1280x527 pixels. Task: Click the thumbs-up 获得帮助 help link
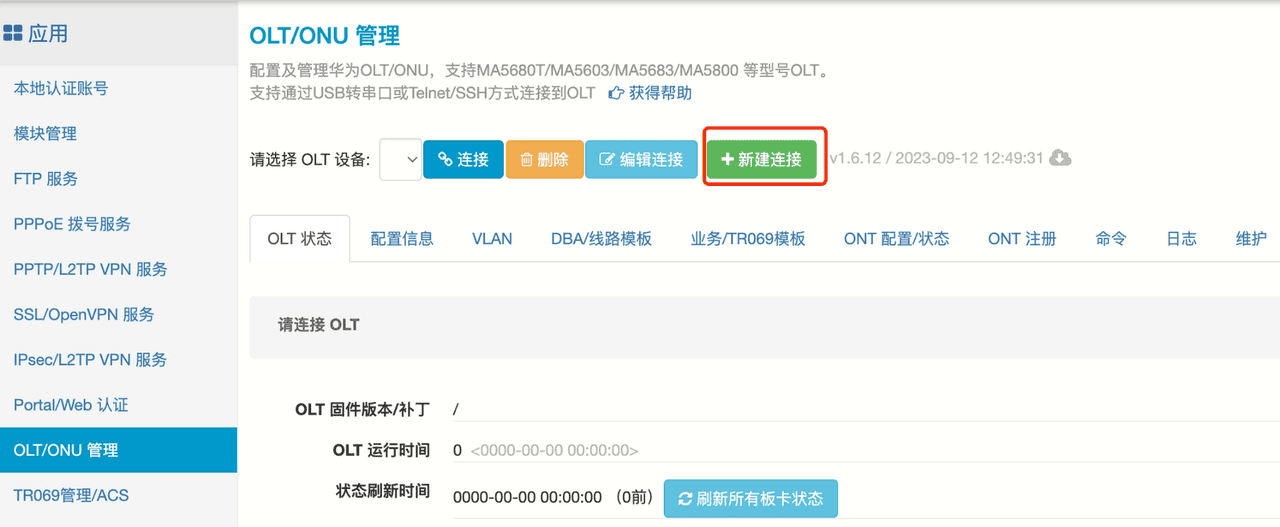pyautogui.click(x=650, y=93)
